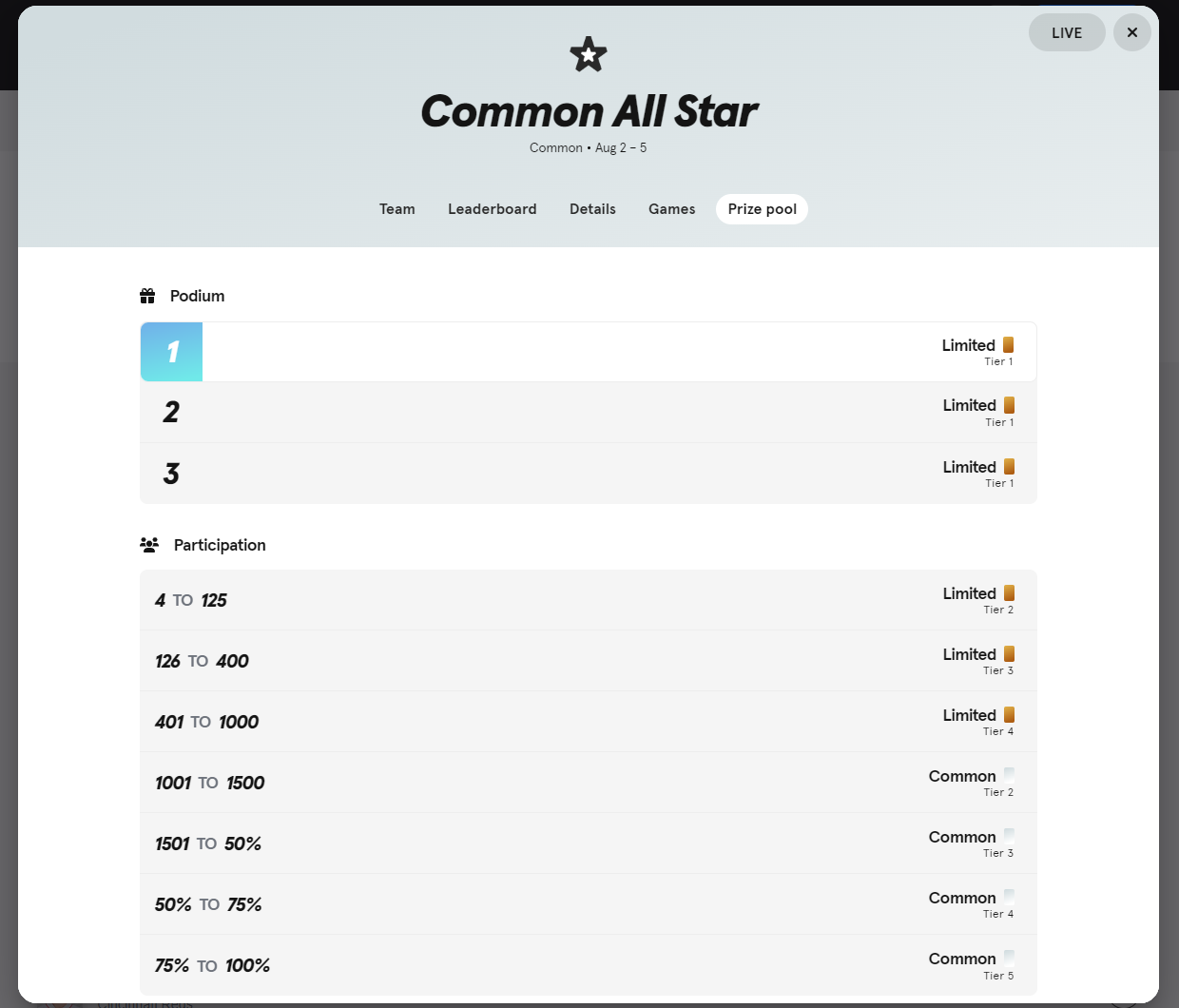Click the Limited card icon for 401 to 1000
The width and height of the screenshot is (1179, 1008).
tap(1010, 715)
